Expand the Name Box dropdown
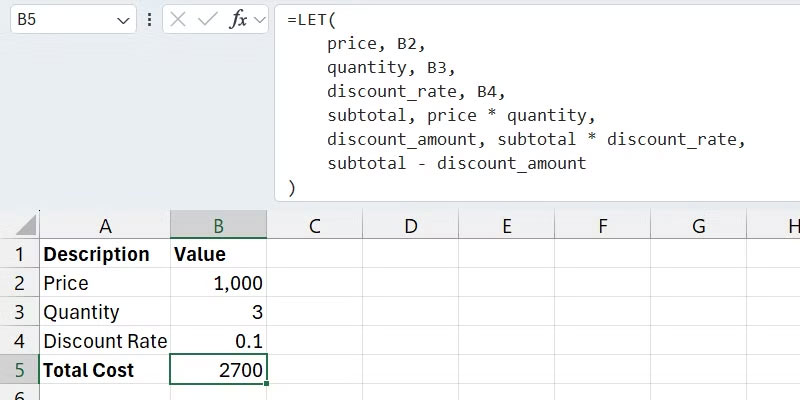 click(x=124, y=20)
